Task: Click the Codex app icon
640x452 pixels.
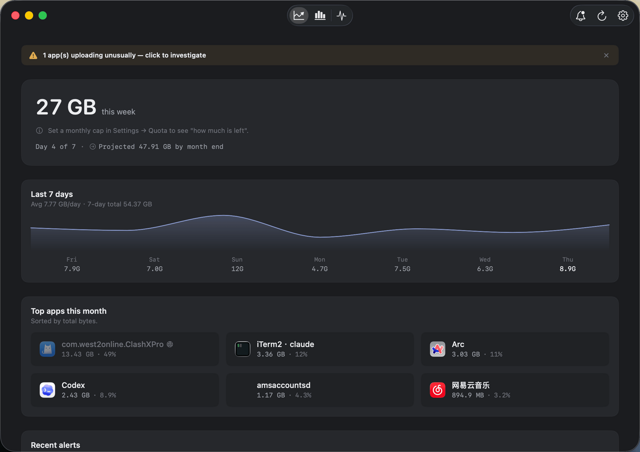Action: click(x=47, y=390)
